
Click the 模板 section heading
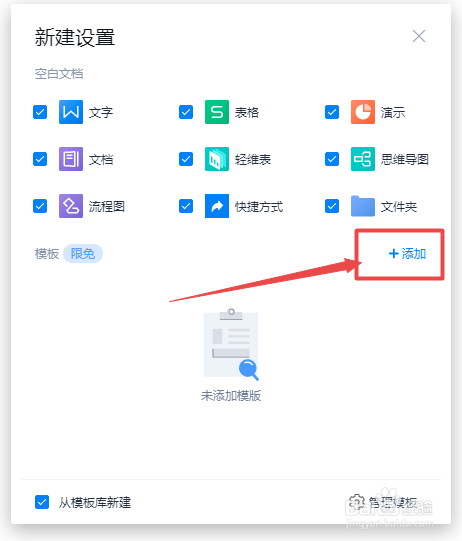[x=47, y=254]
